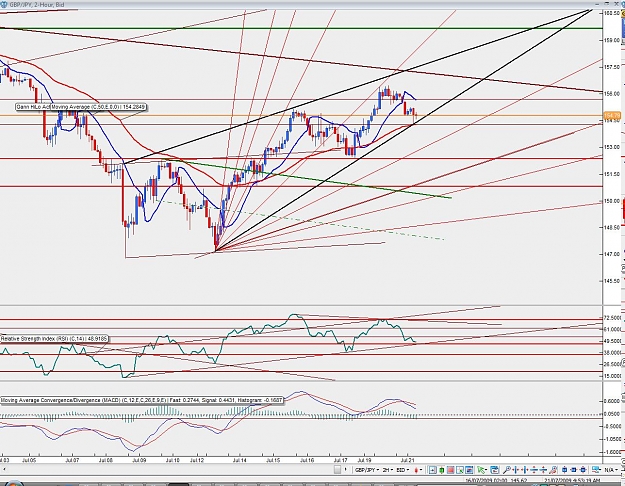Select the green arrow cursor tool

[x=481, y=470]
